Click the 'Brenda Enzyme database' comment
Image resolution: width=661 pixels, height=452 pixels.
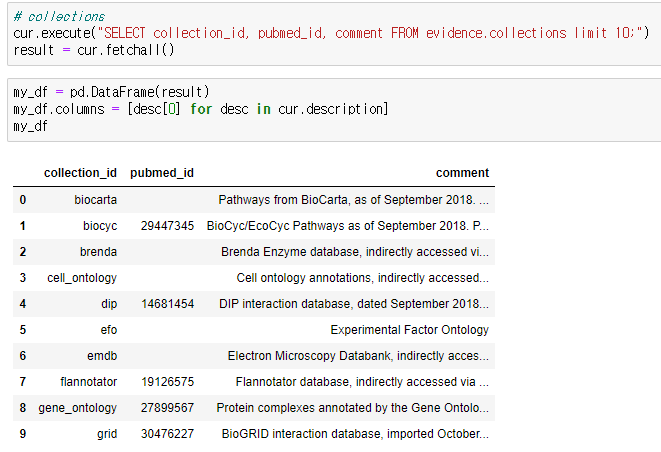click(355, 252)
